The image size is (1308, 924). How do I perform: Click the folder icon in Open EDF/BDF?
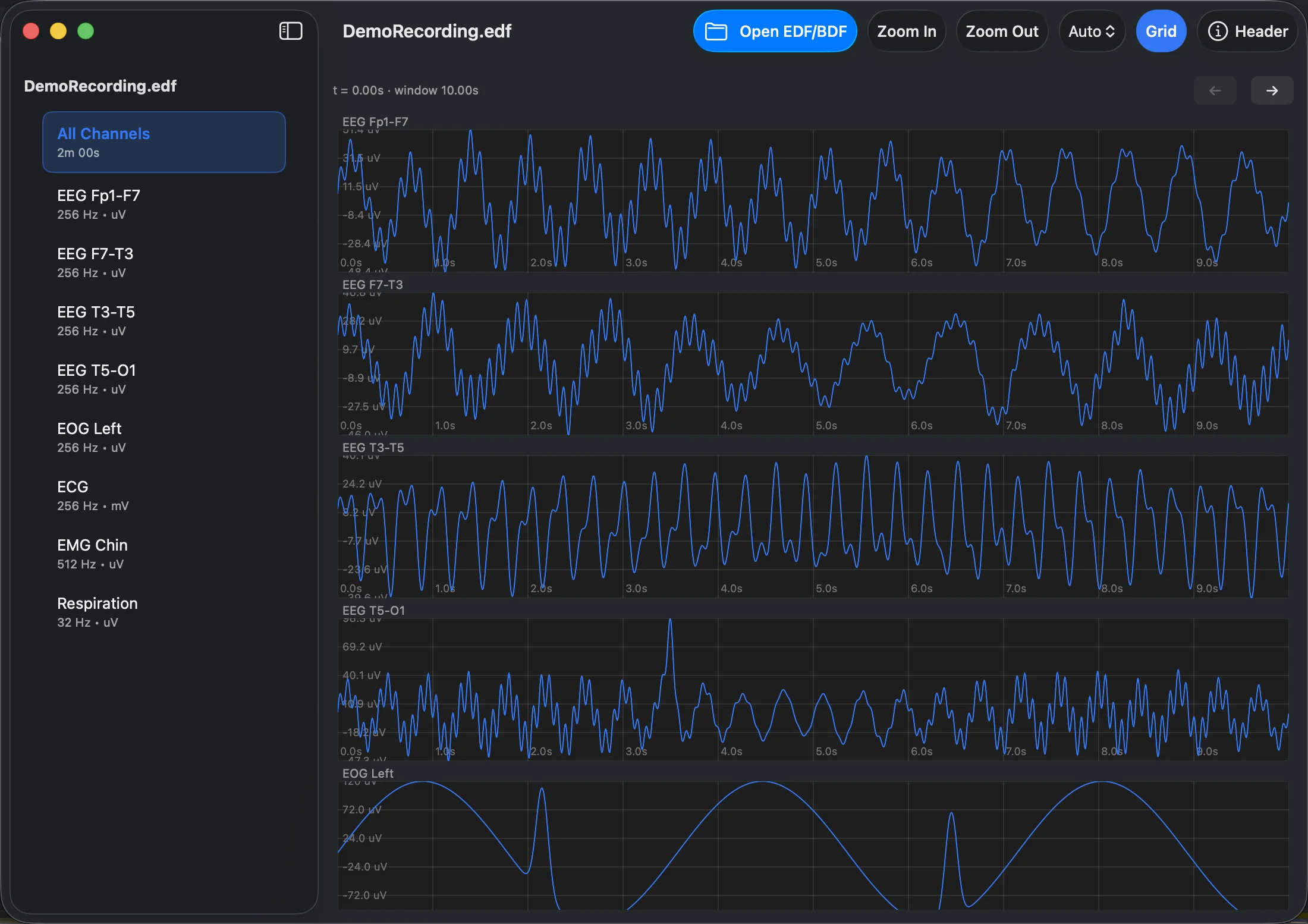click(x=716, y=31)
